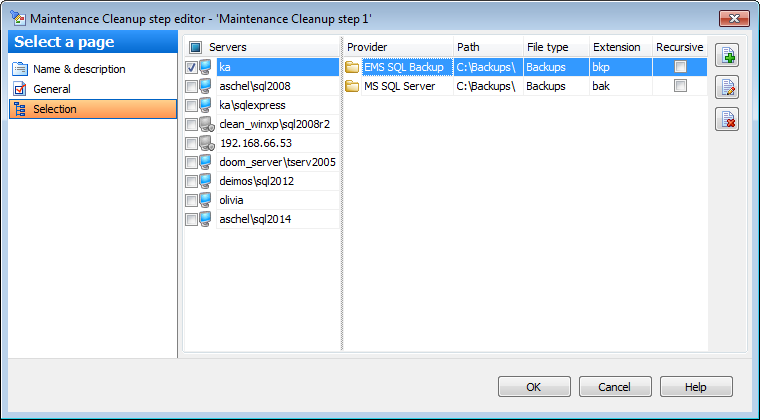Uncheck the ka server checkbox
The height and width of the screenshot is (420, 760).
(192, 67)
